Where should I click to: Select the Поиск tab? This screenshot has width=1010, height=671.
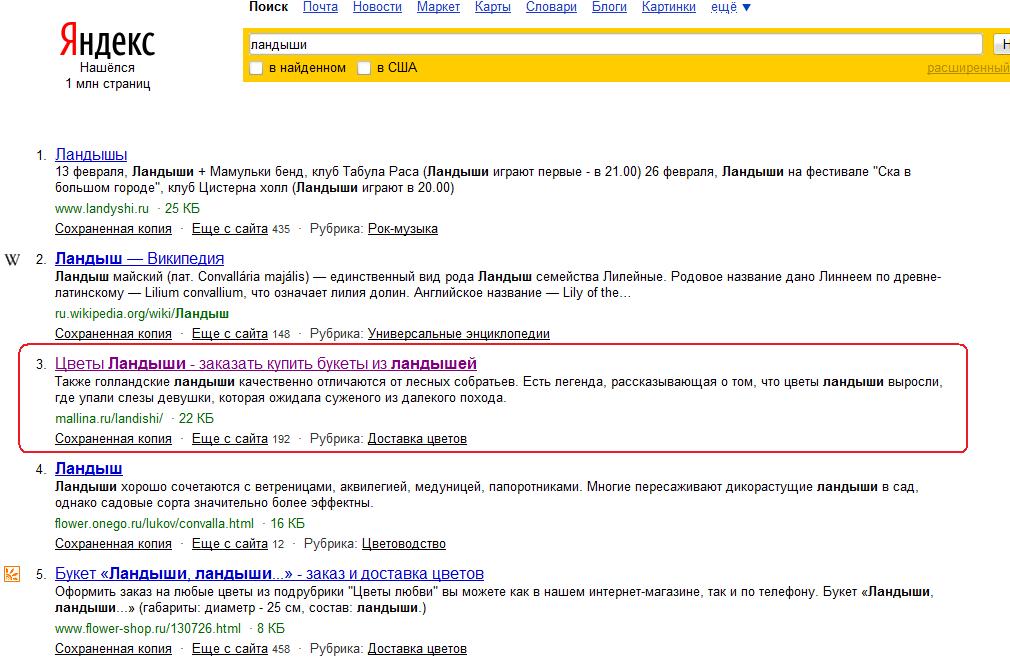[x=269, y=7]
